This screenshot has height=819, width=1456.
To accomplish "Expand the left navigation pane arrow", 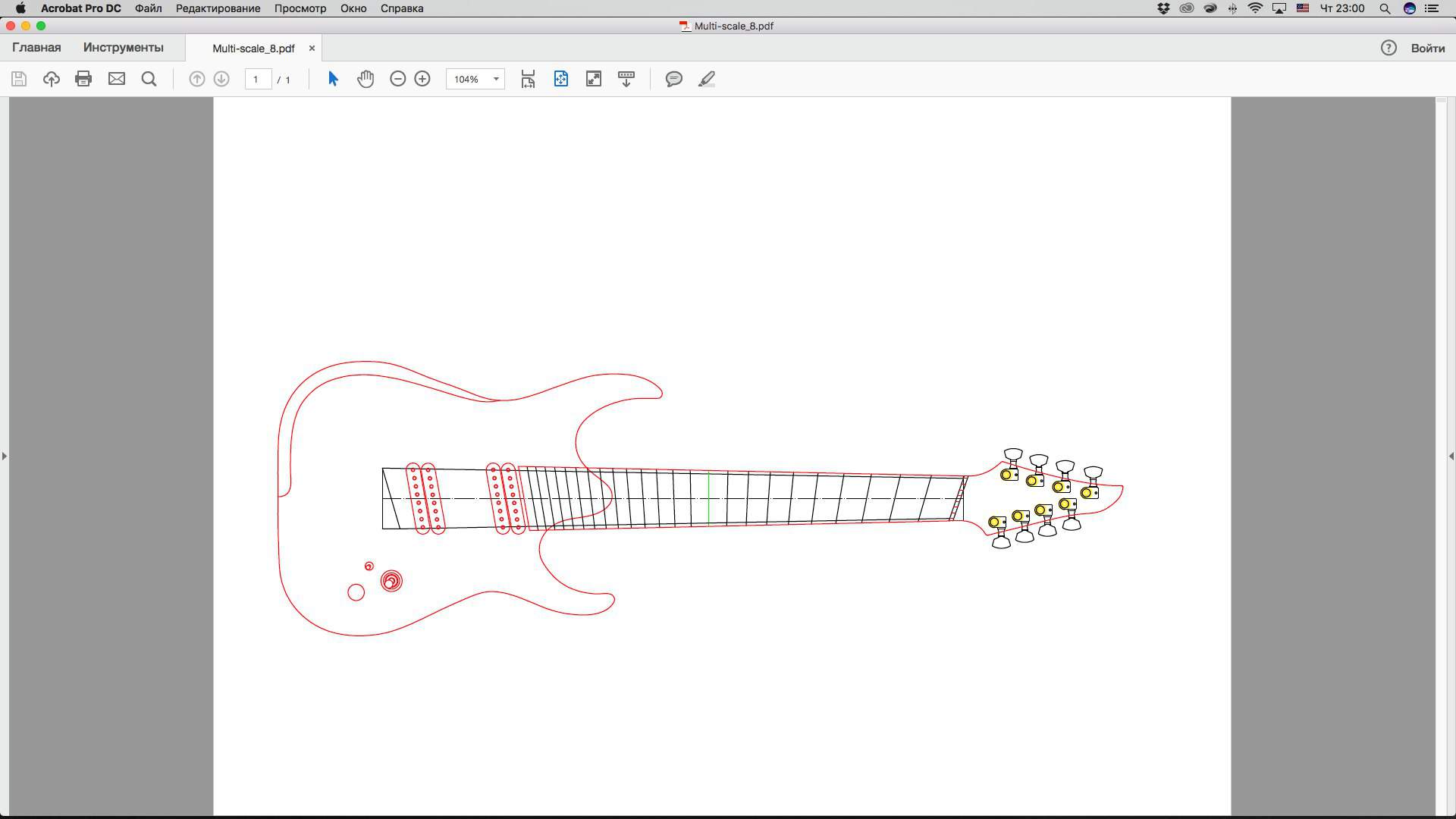I will click(5, 456).
